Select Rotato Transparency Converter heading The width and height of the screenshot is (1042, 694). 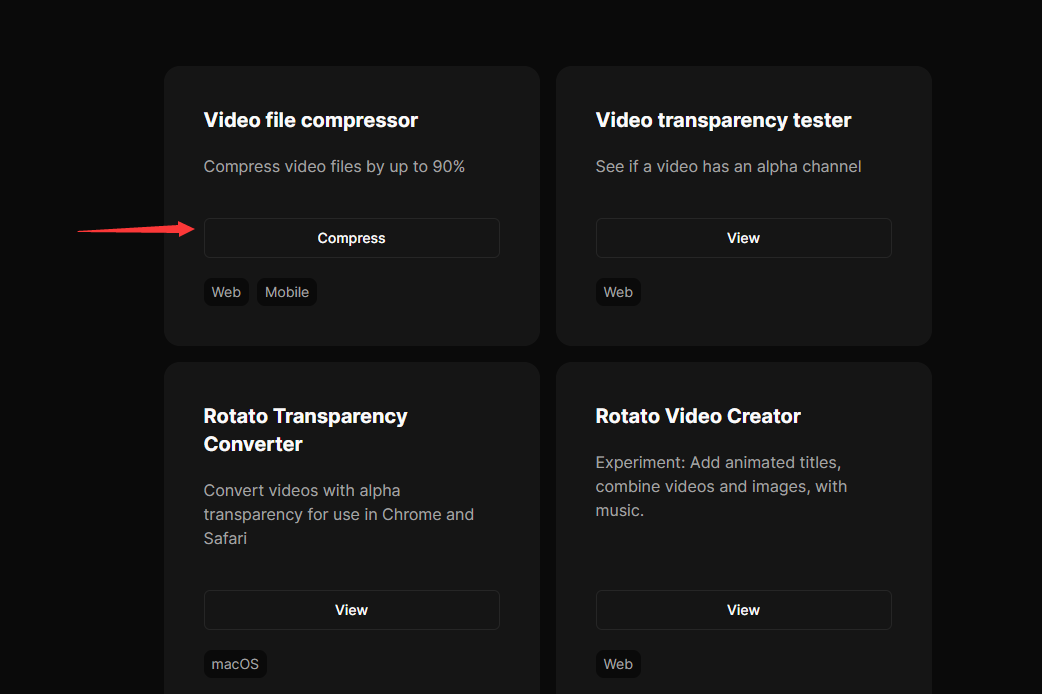click(x=305, y=430)
